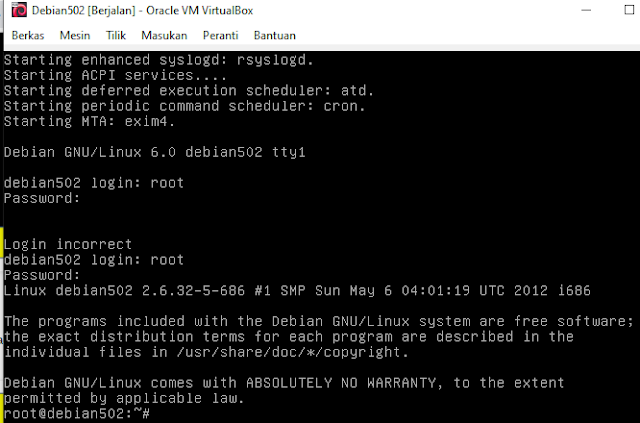Screen dimensions: 640x423
Task: Click the root@debian502 shell prompt
Action: 77,414
